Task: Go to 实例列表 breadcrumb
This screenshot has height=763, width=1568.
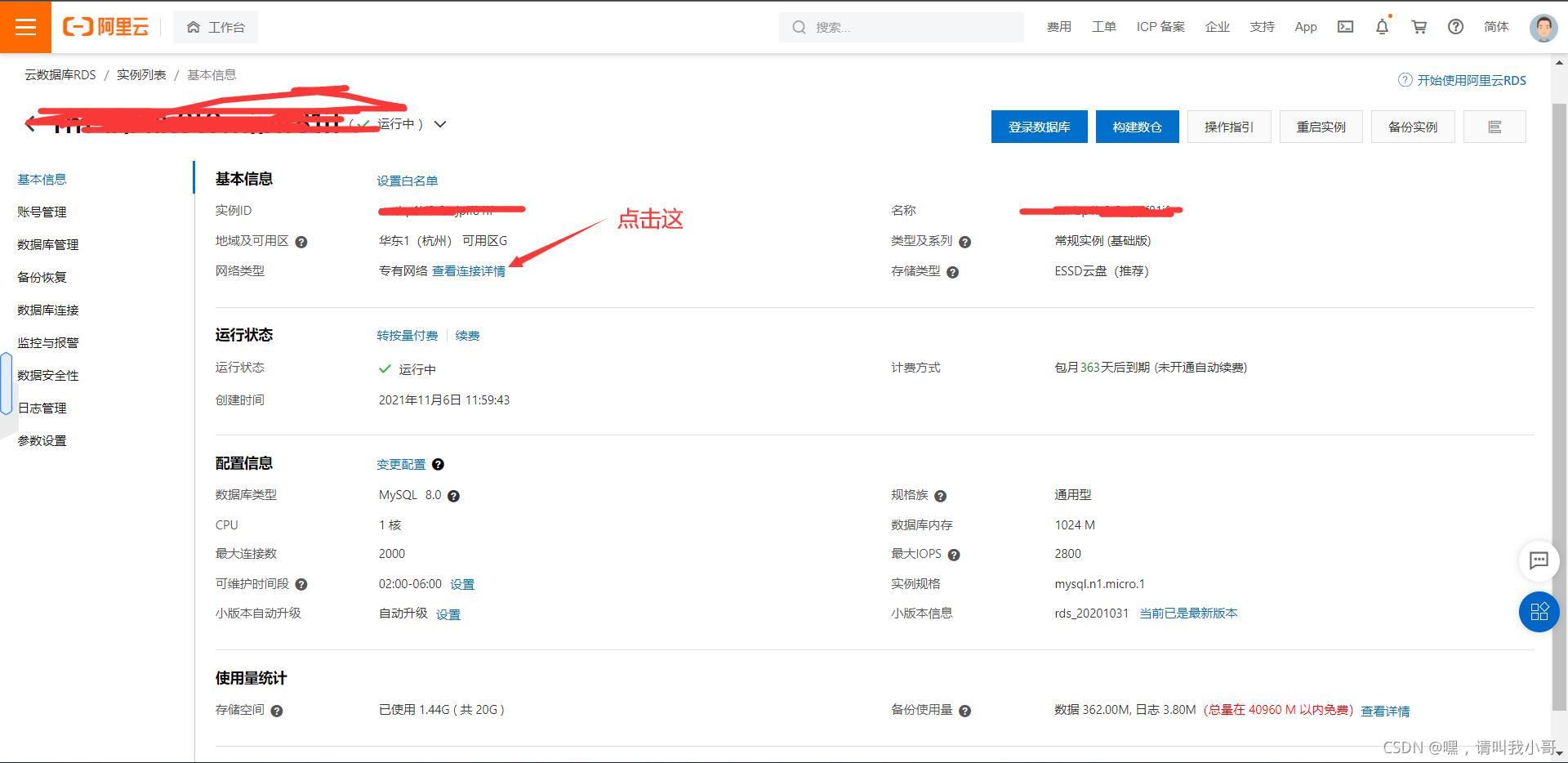Action: (x=141, y=74)
